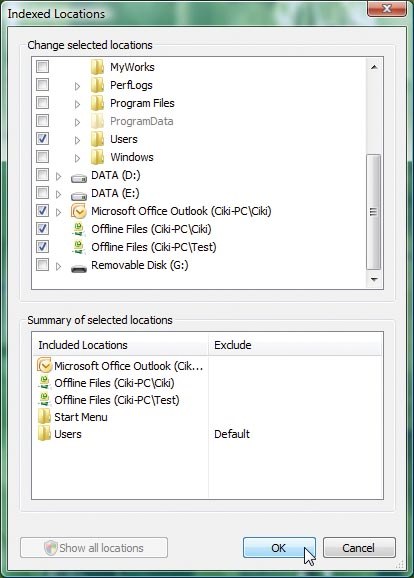The image size is (414, 578).
Task: Click Offline Files (Ciki-PC\Test) icon in tree
Action: point(79,247)
